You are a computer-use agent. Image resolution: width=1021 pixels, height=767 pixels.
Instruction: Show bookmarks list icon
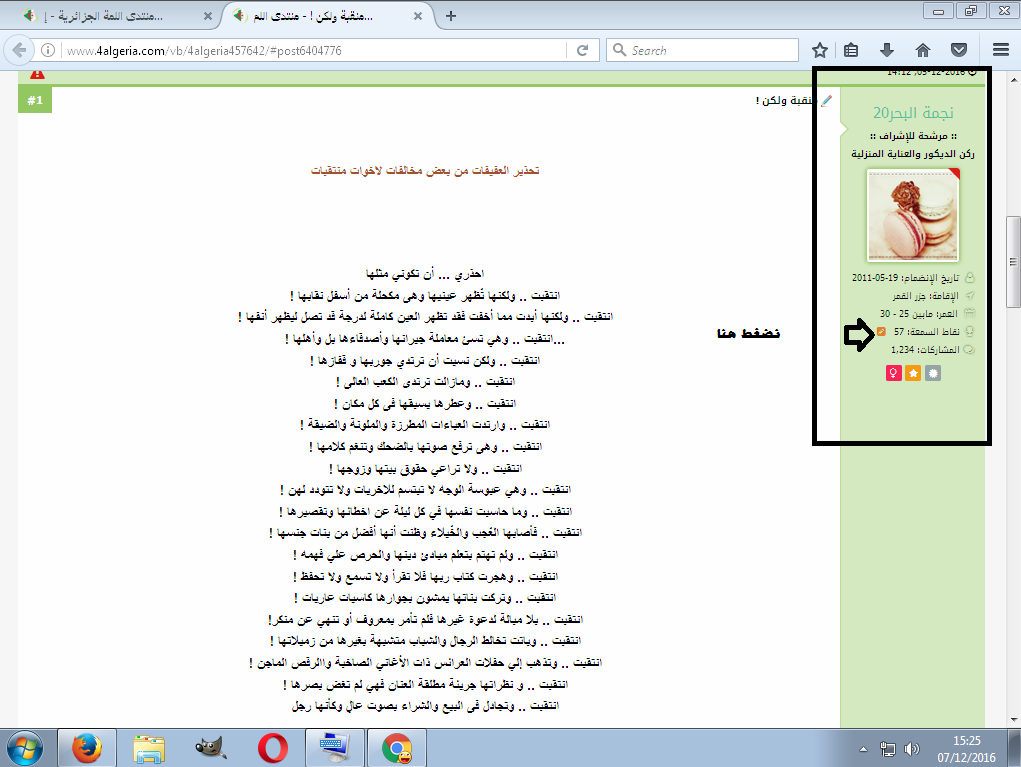click(x=852, y=50)
